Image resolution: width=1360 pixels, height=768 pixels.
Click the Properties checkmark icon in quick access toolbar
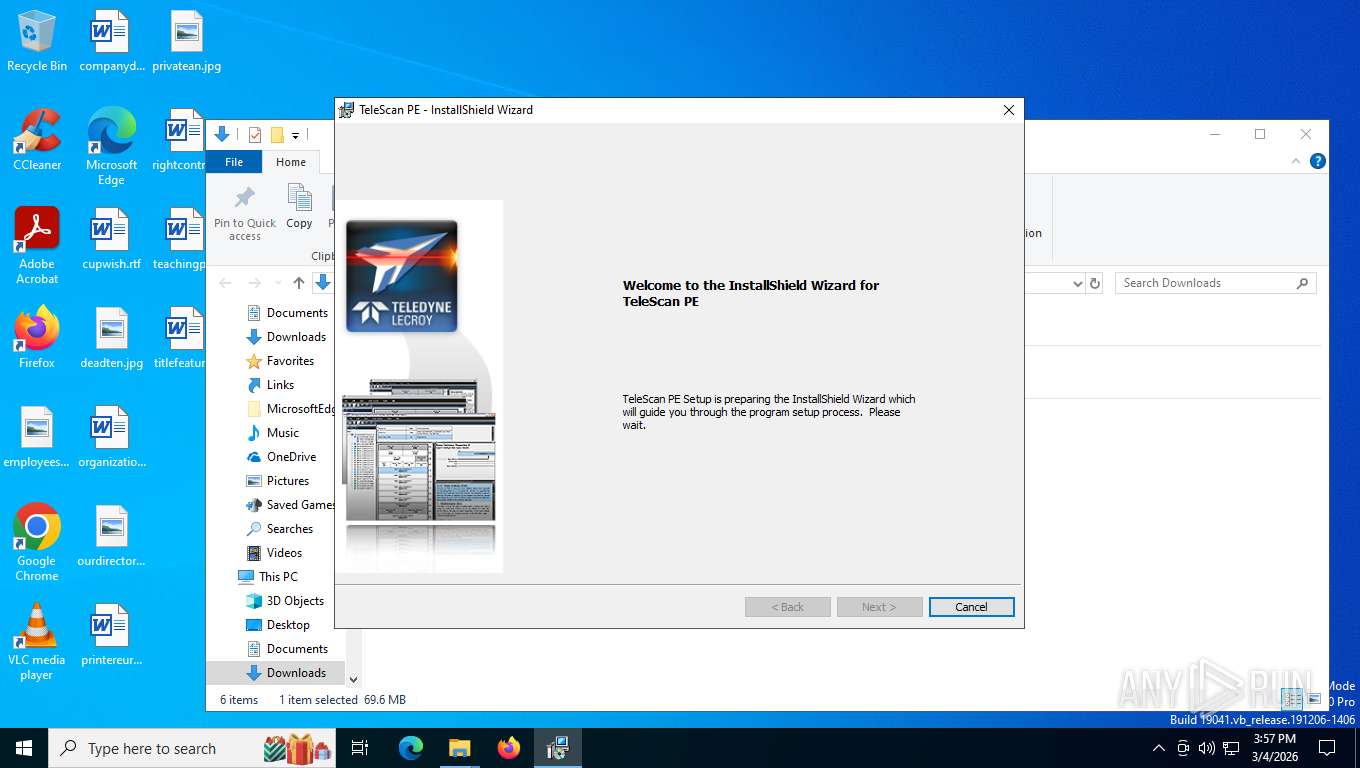[254, 135]
